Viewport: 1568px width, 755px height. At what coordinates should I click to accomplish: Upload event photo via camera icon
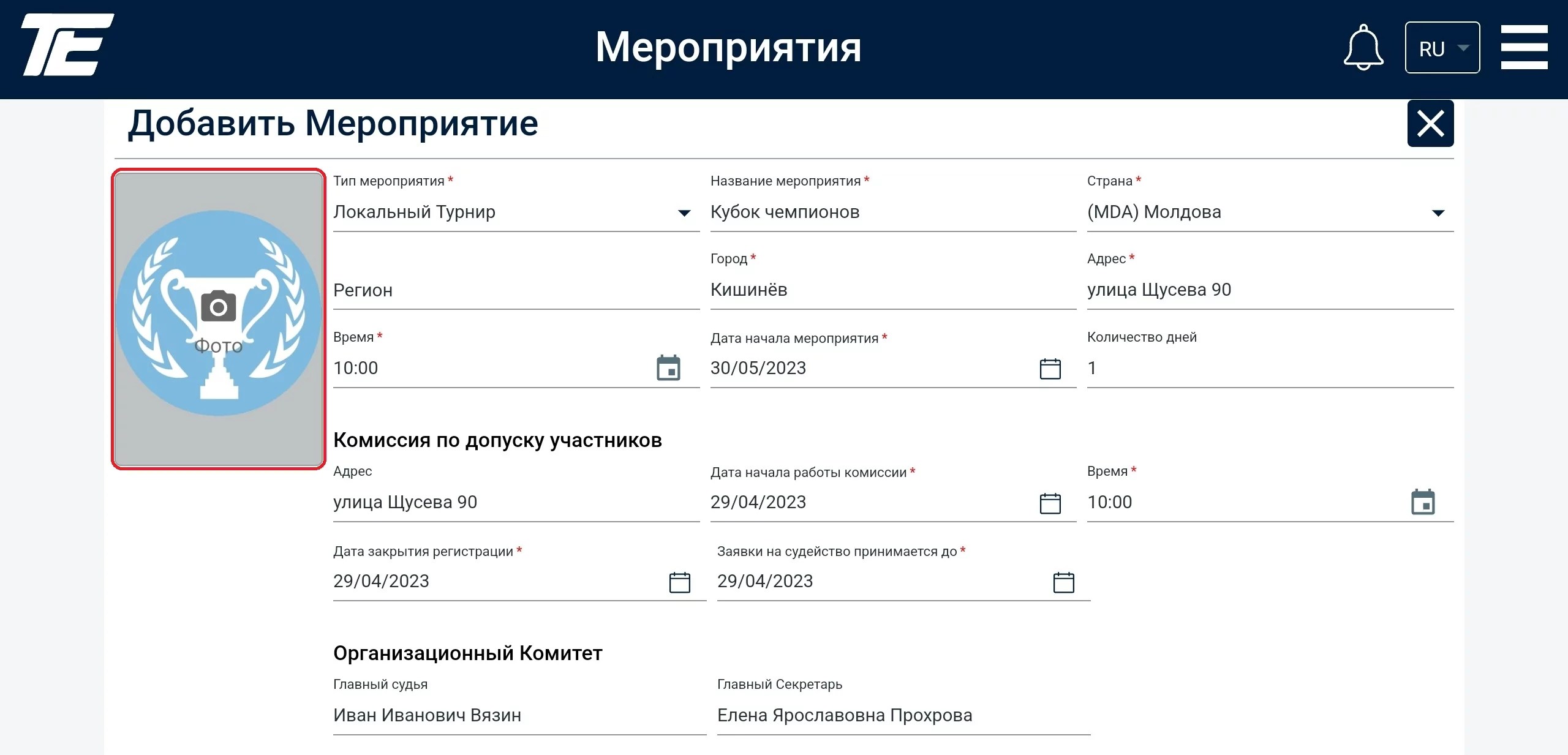[x=219, y=306]
